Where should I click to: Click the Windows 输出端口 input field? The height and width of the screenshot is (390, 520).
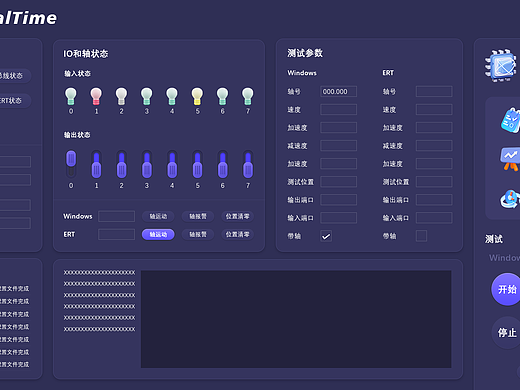338,200
